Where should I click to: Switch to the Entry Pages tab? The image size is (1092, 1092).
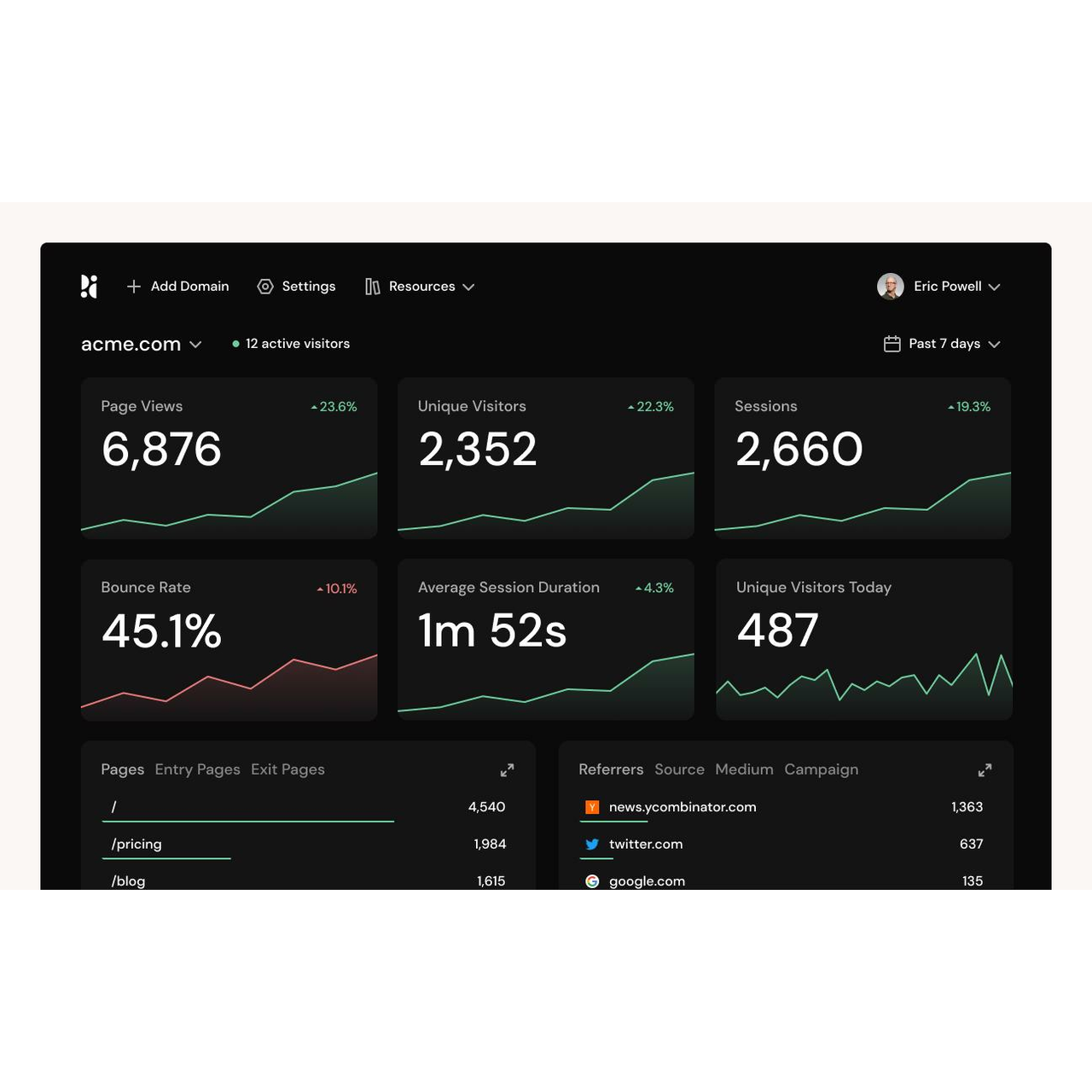197,770
